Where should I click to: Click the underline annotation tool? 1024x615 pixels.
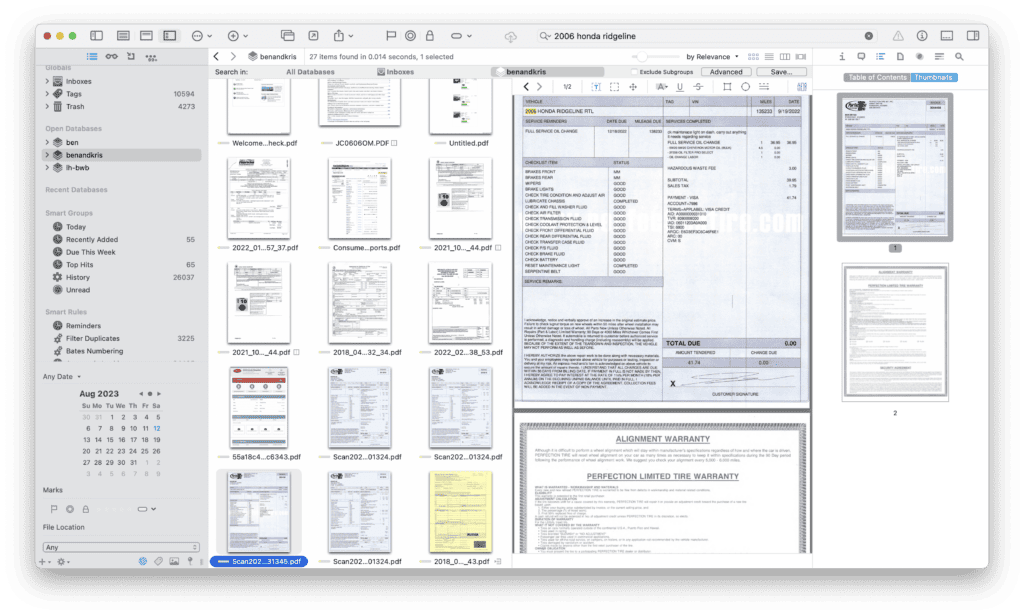point(680,86)
